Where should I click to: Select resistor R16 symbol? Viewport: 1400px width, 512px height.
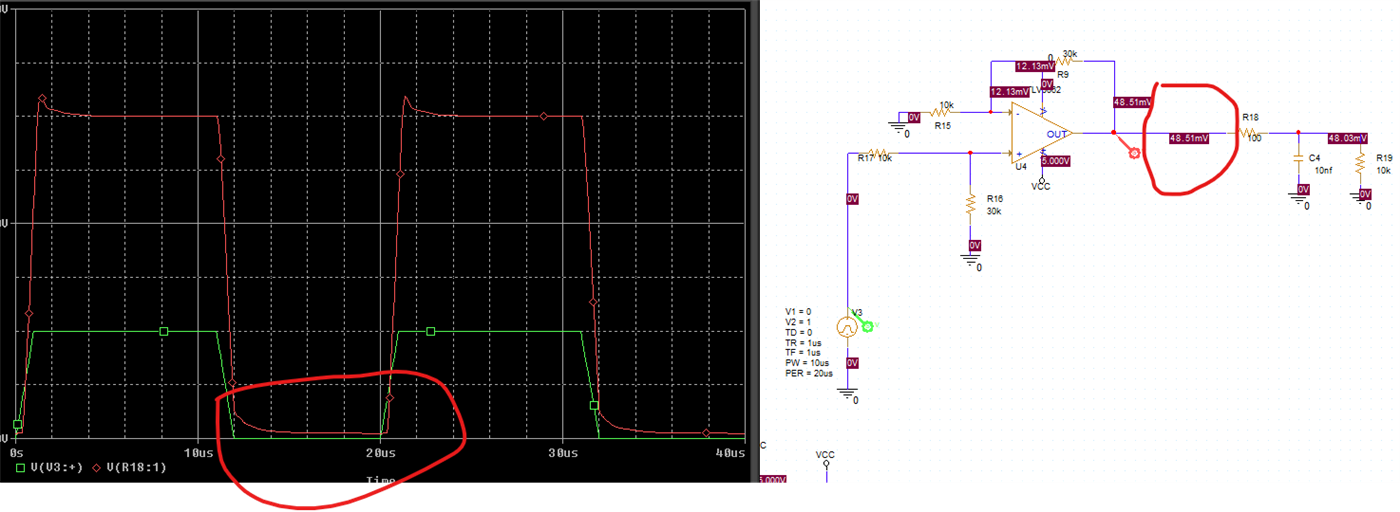pyautogui.click(x=969, y=203)
